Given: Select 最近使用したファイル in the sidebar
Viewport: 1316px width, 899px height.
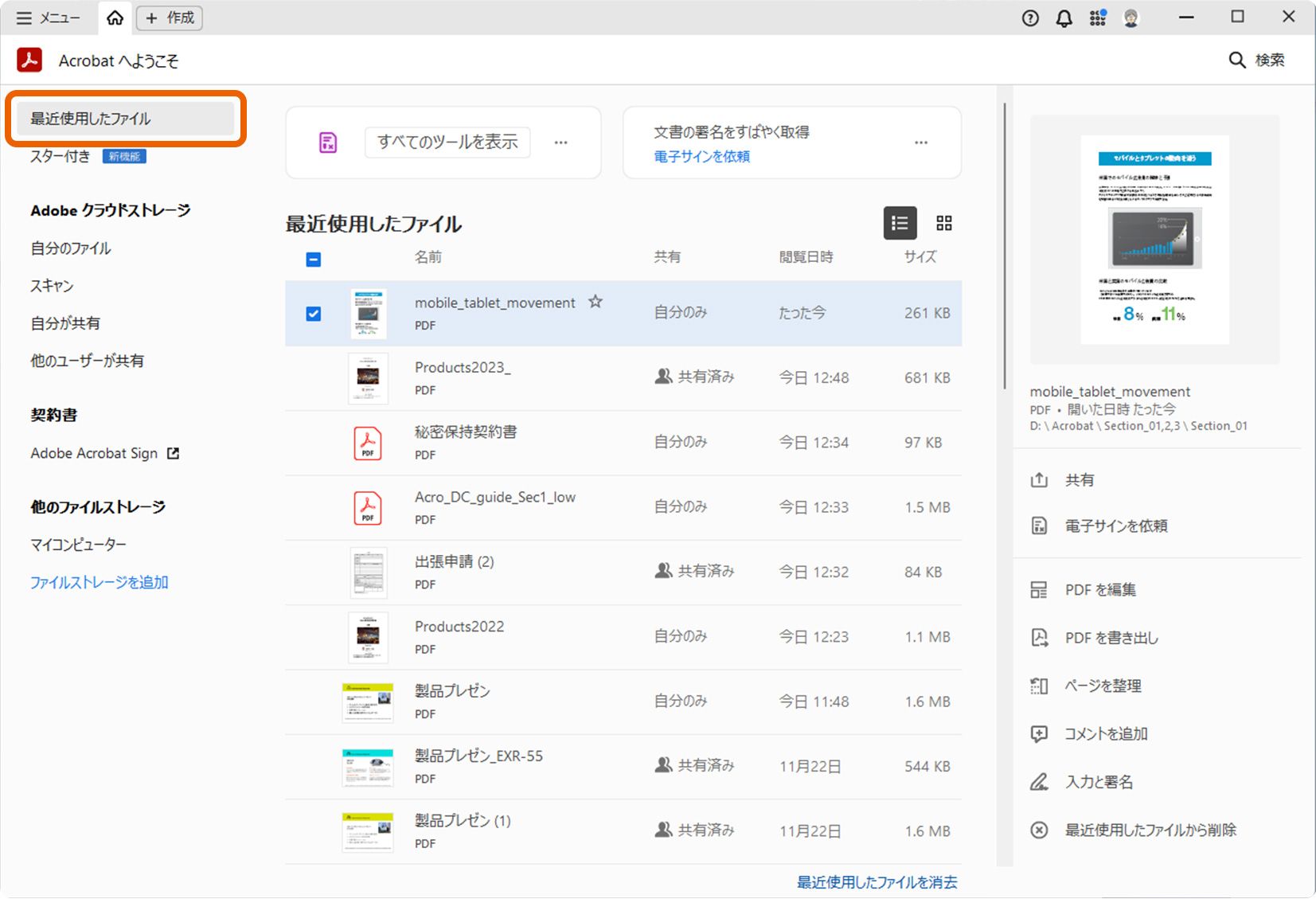Looking at the screenshot, I should click(125, 119).
